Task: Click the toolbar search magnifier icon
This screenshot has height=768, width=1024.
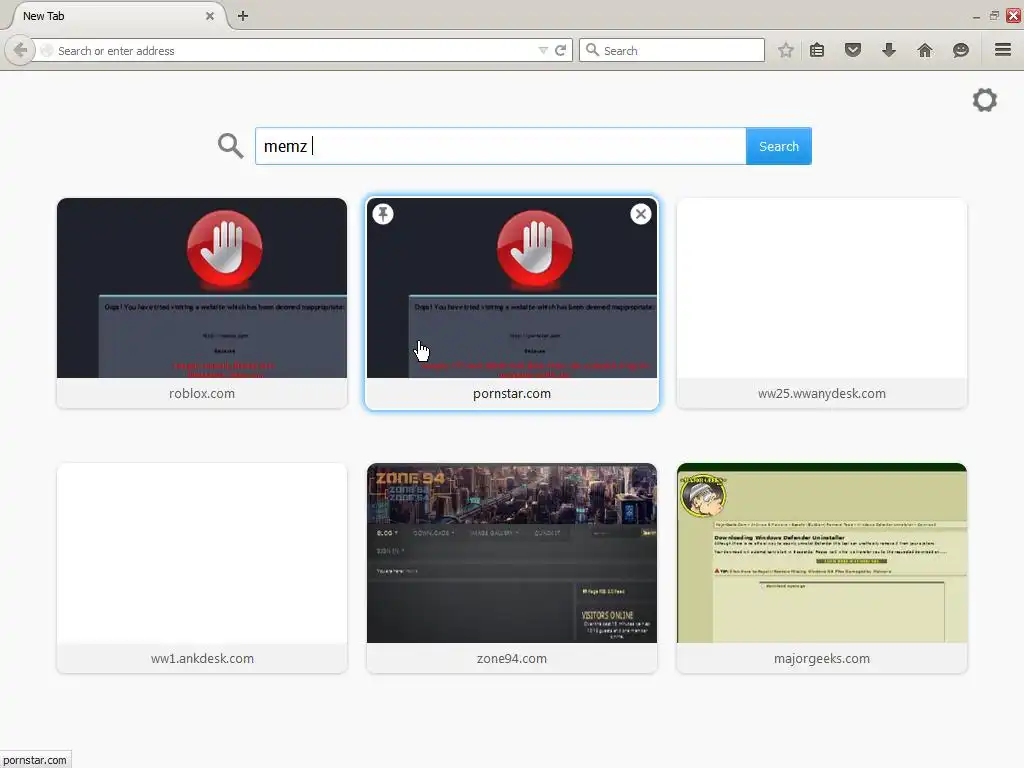Action: (x=592, y=50)
